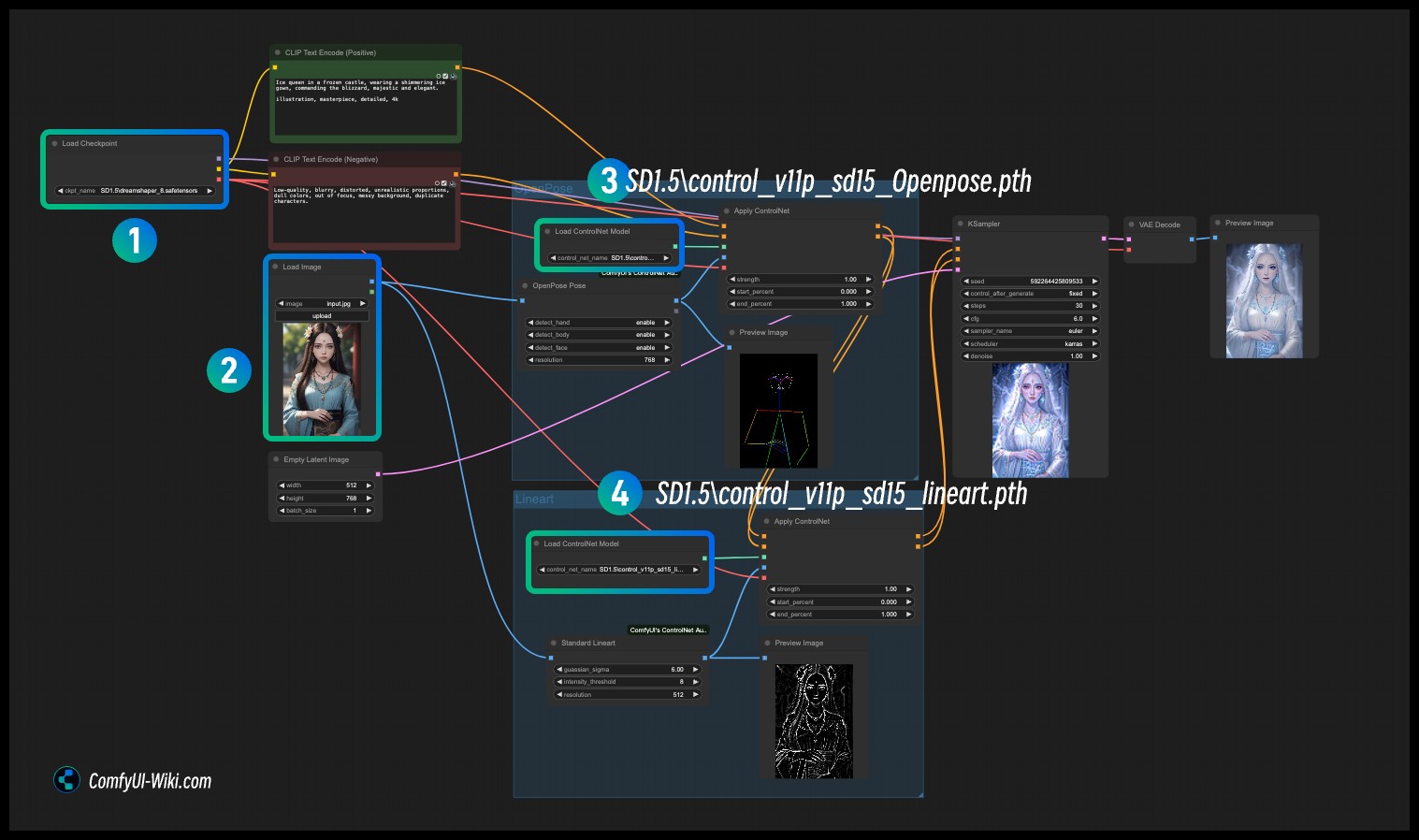Open control_net_name selector in OpenPose group
The width and height of the screenshot is (1419, 840).
610,258
